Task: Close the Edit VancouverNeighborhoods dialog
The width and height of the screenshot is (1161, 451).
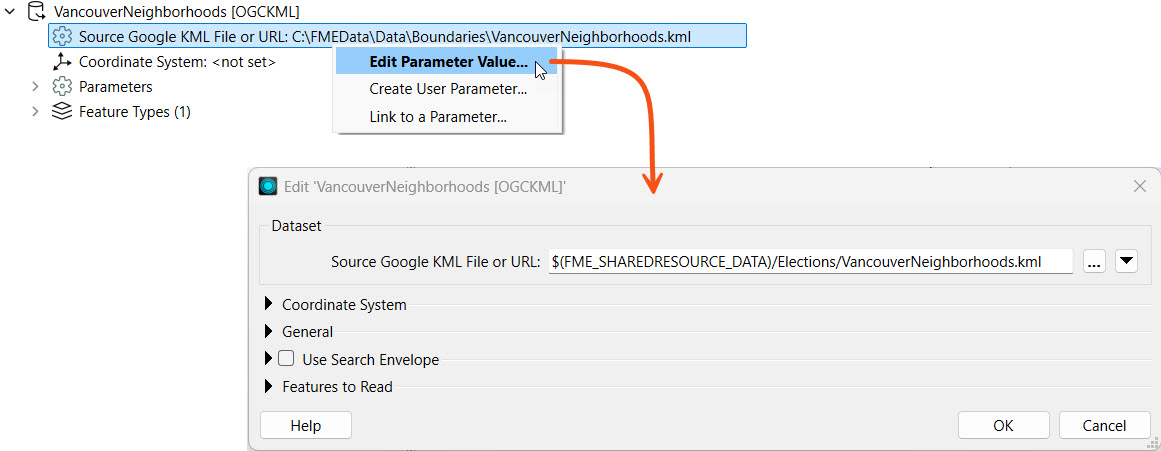Action: click(x=1139, y=186)
